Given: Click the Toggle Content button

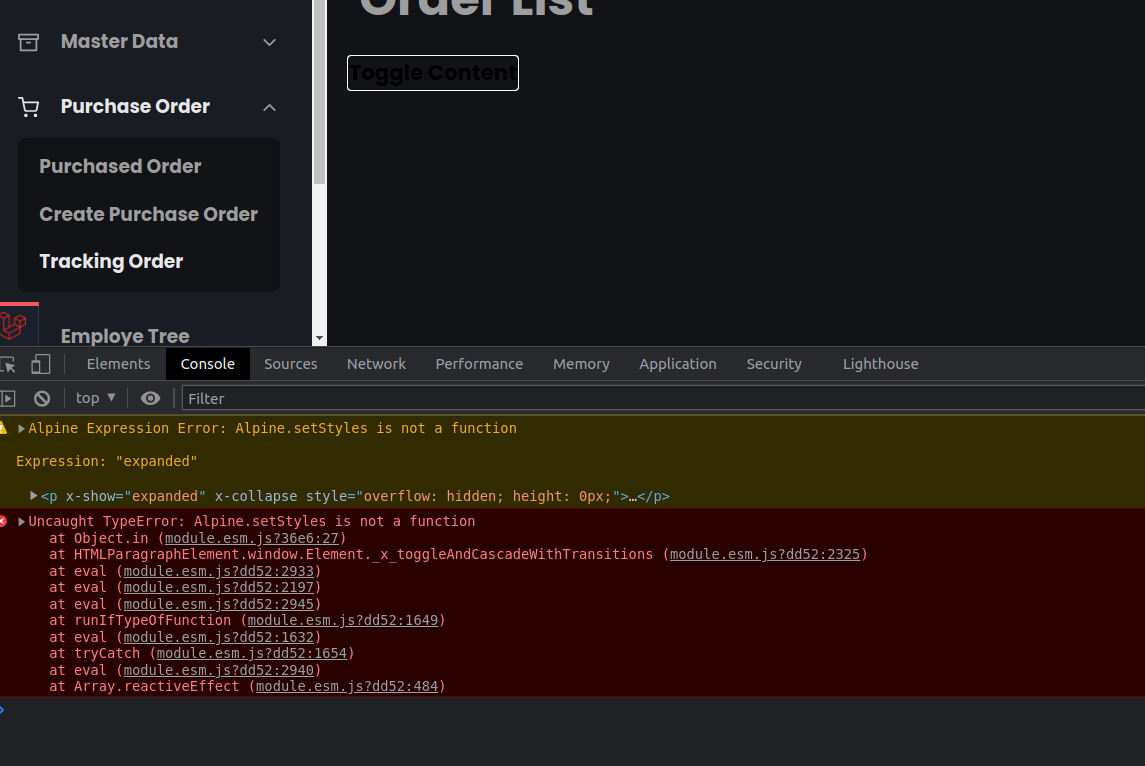Looking at the screenshot, I should click(x=433, y=73).
